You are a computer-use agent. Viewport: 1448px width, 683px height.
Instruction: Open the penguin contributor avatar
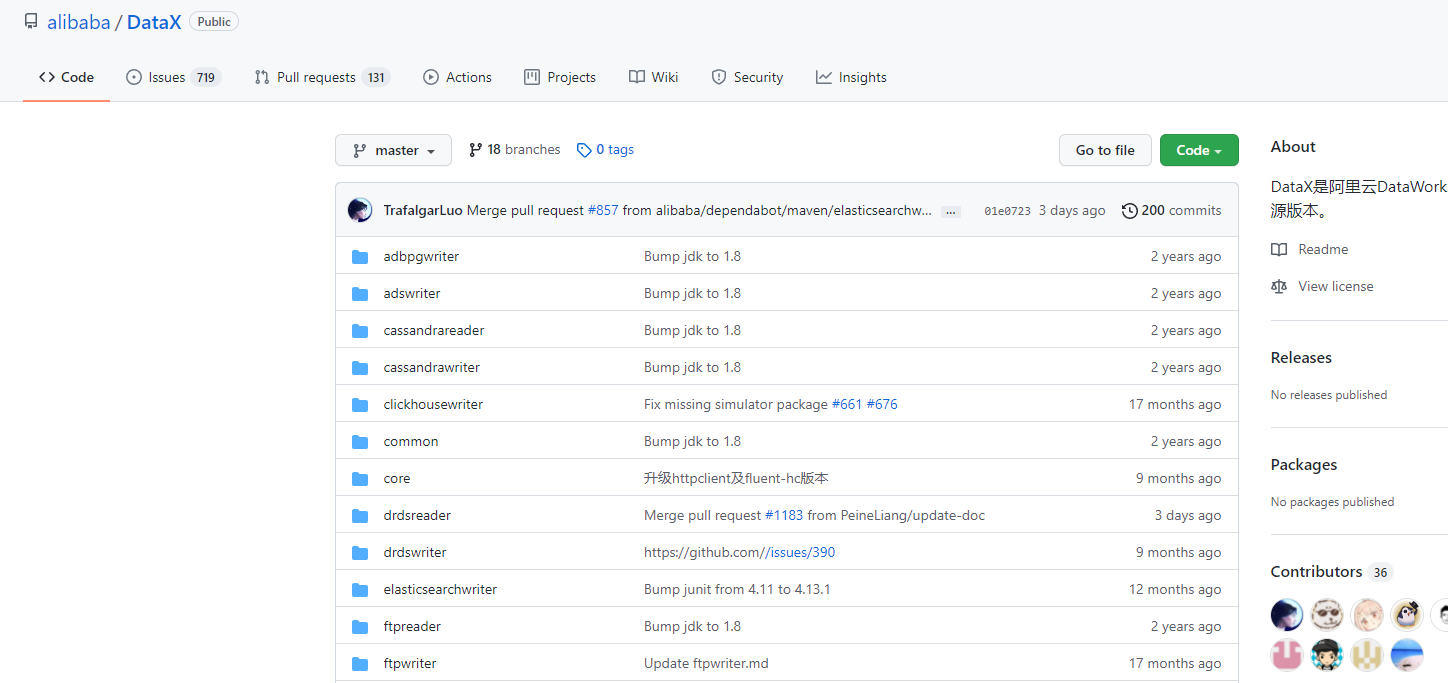[x=1407, y=614]
